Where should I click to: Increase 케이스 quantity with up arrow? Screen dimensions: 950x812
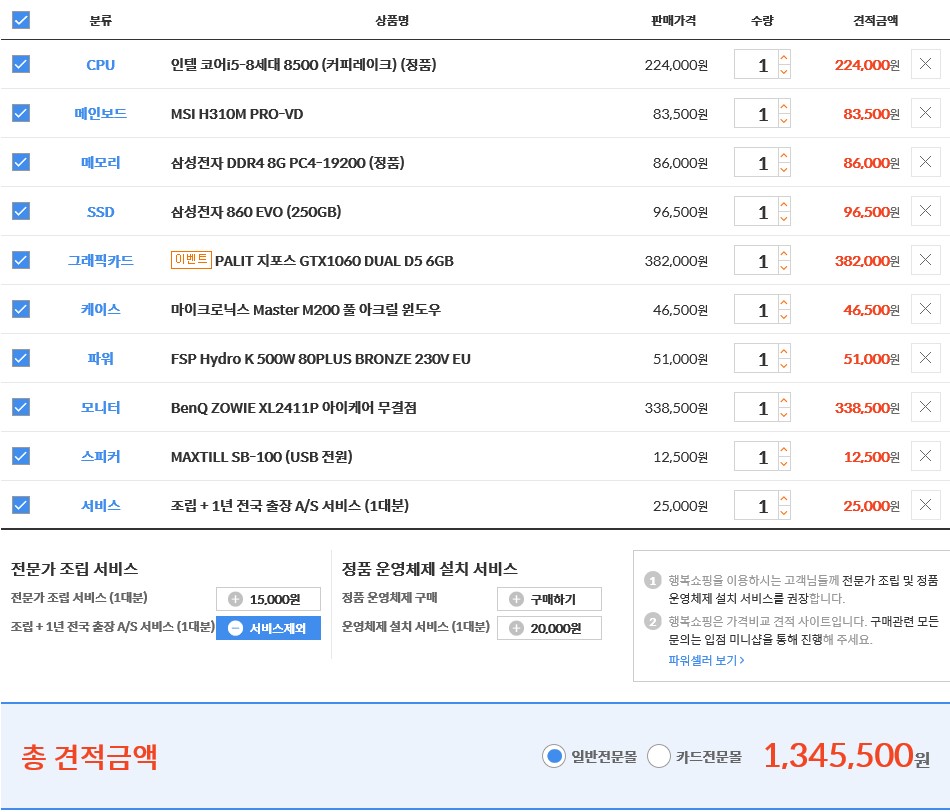click(x=784, y=302)
